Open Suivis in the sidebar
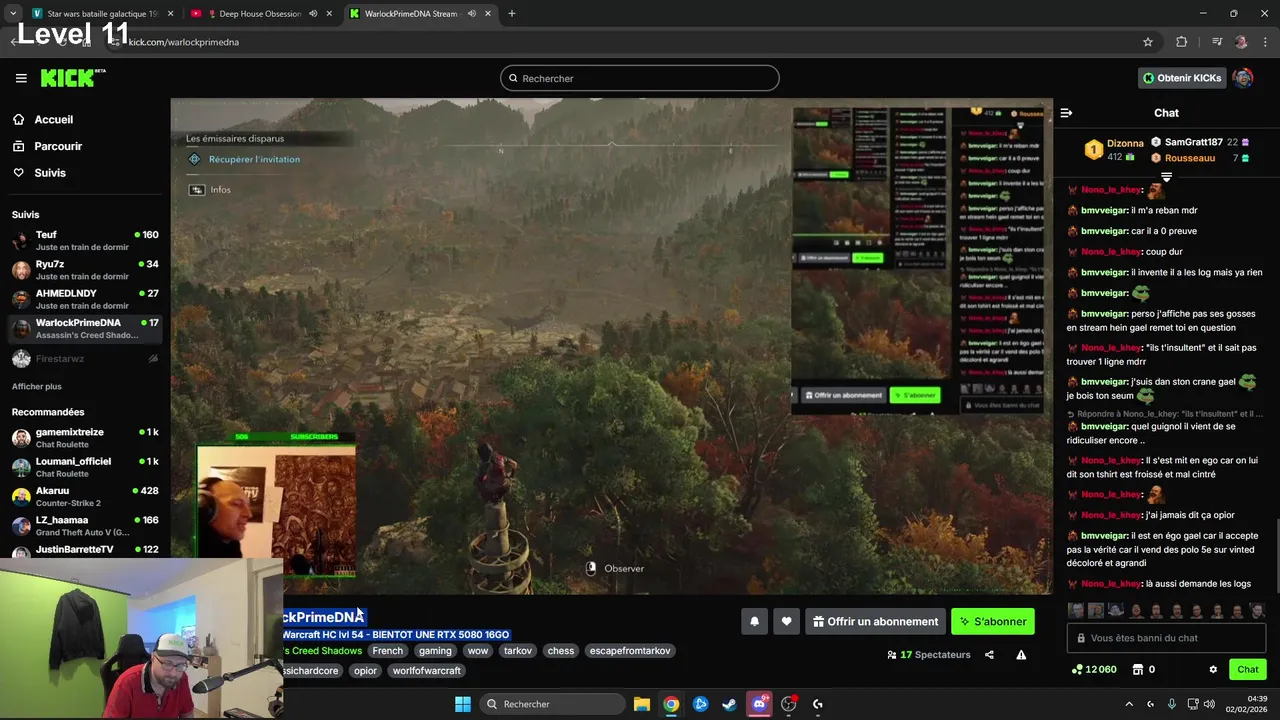The image size is (1280, 720). click(50, 173)
